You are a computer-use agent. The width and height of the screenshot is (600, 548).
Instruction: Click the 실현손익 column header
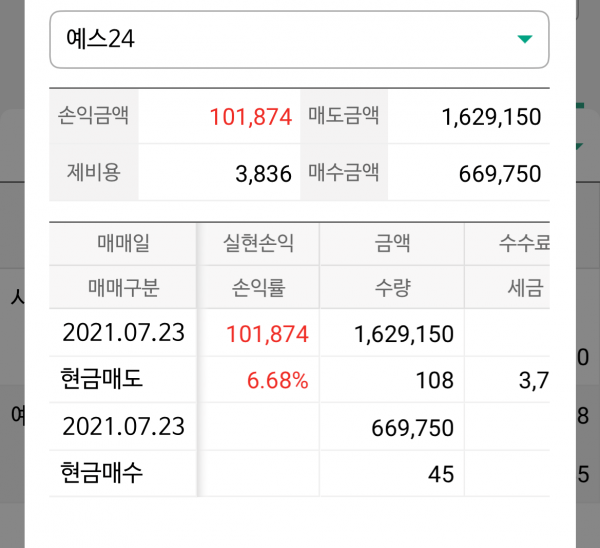click(x=259, y=243)
